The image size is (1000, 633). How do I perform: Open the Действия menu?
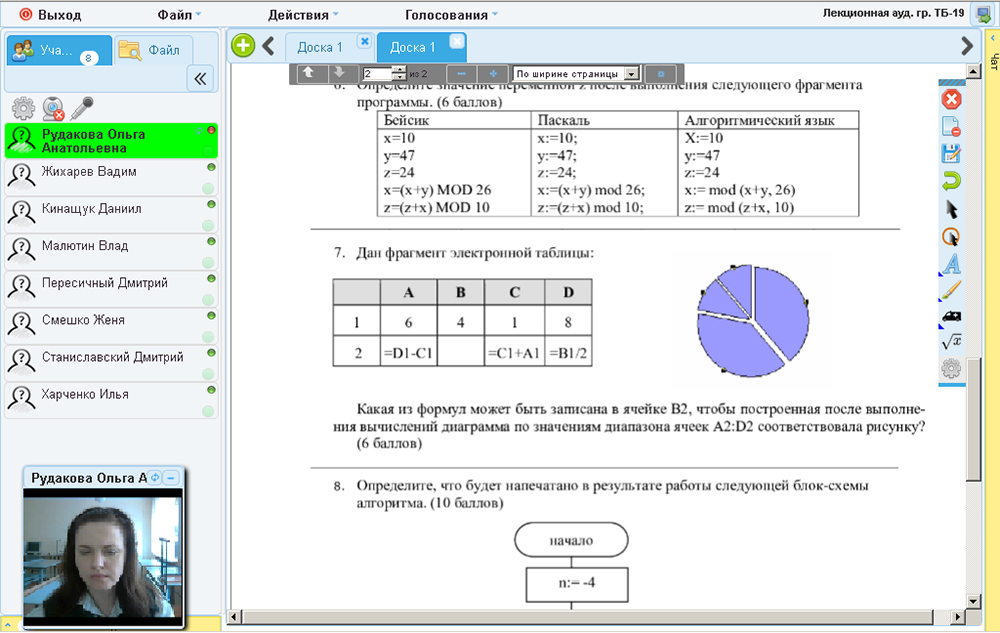point(303,15)
